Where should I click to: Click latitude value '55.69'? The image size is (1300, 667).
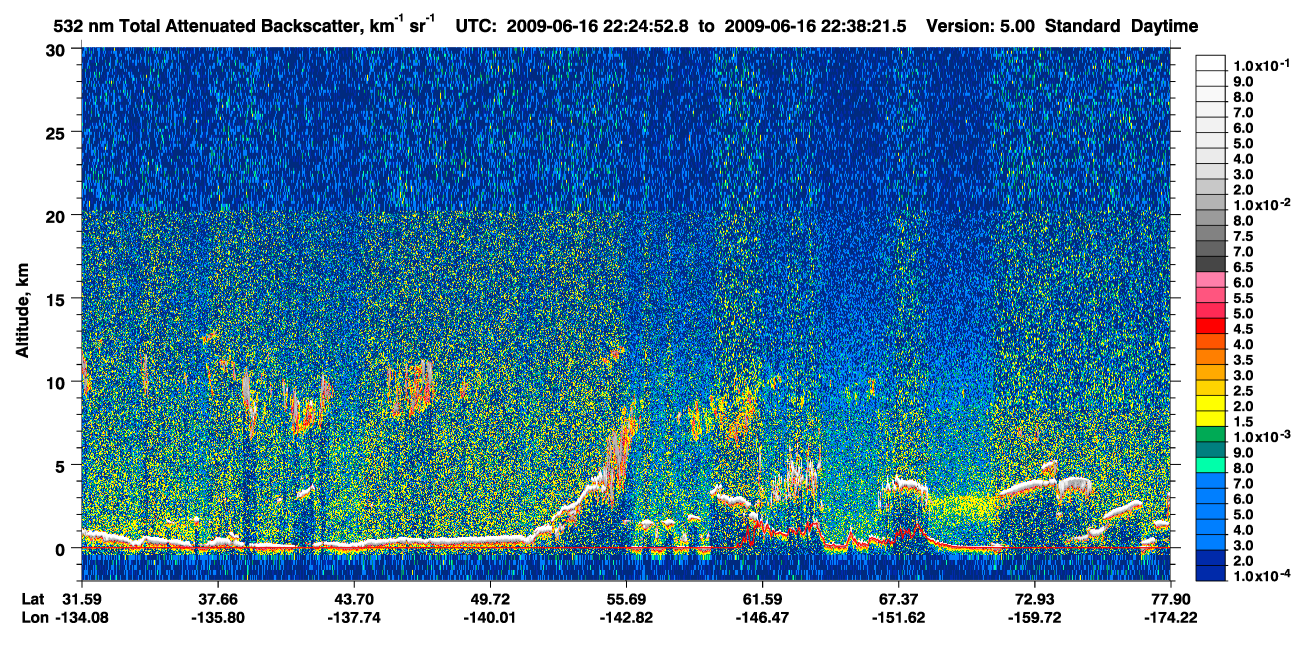626,599
